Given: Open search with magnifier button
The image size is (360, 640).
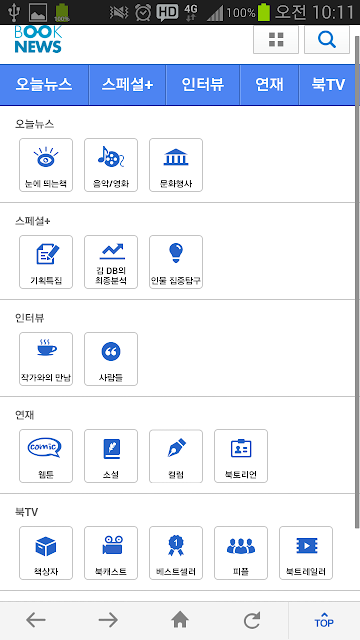Looking at the screenshot, I should [327, 40].
